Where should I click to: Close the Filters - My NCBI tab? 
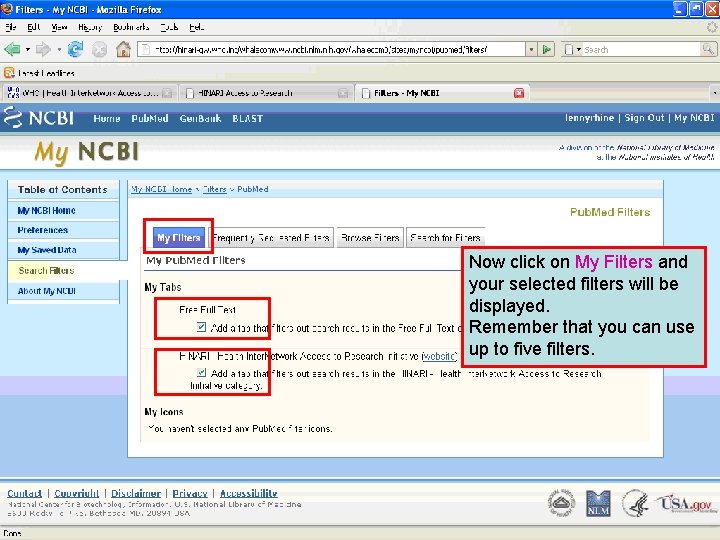pyautogui.click(x=519, y=93)
